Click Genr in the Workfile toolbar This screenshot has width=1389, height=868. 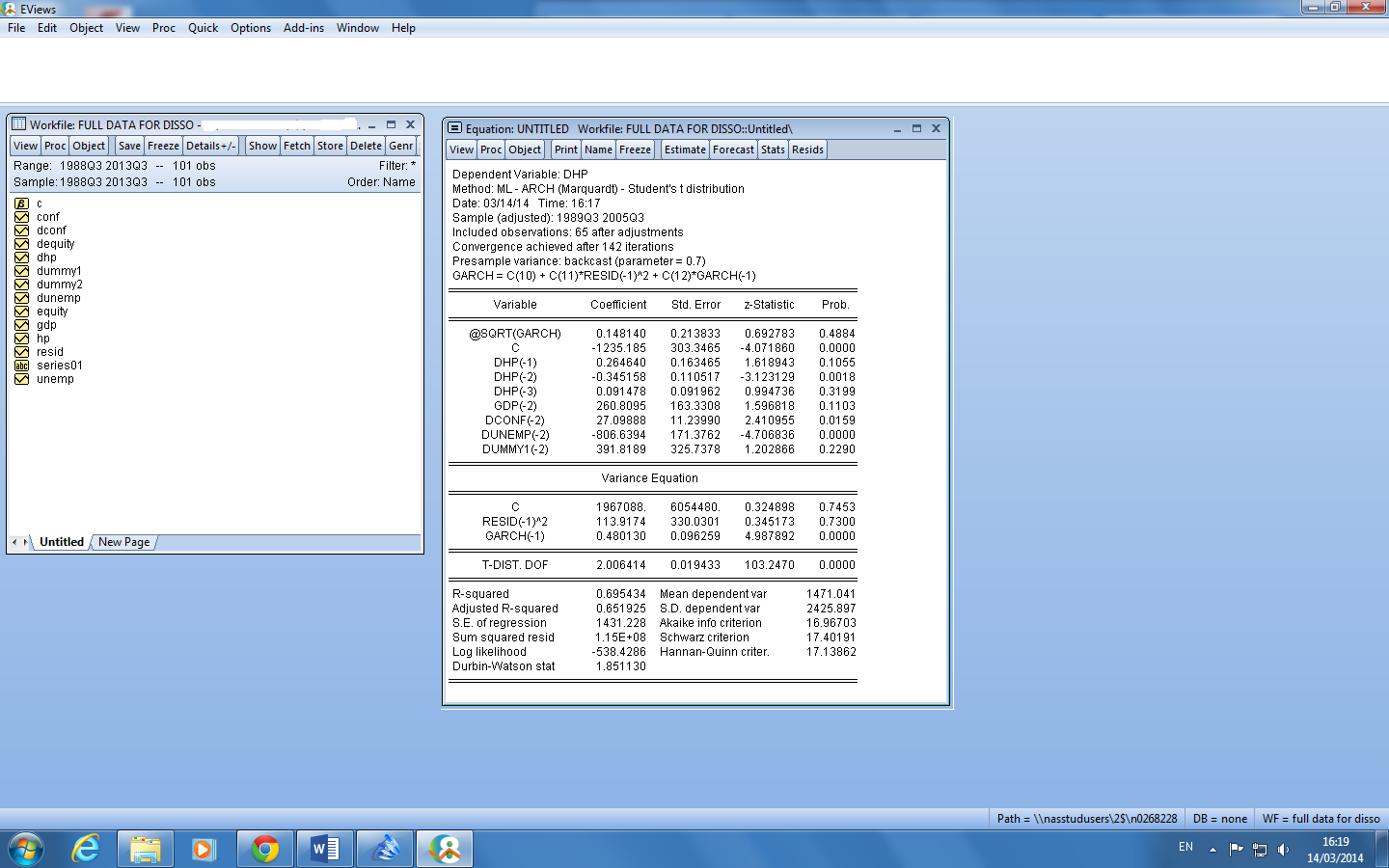coord(401,146)
